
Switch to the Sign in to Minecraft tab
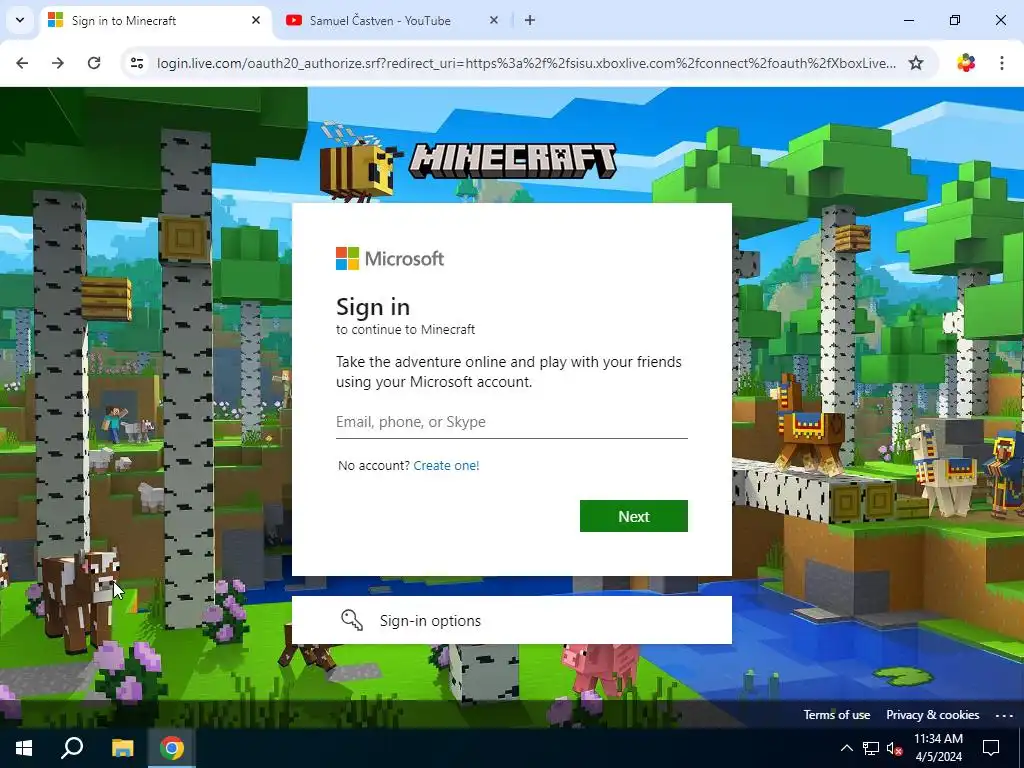(x=156, y=20)
